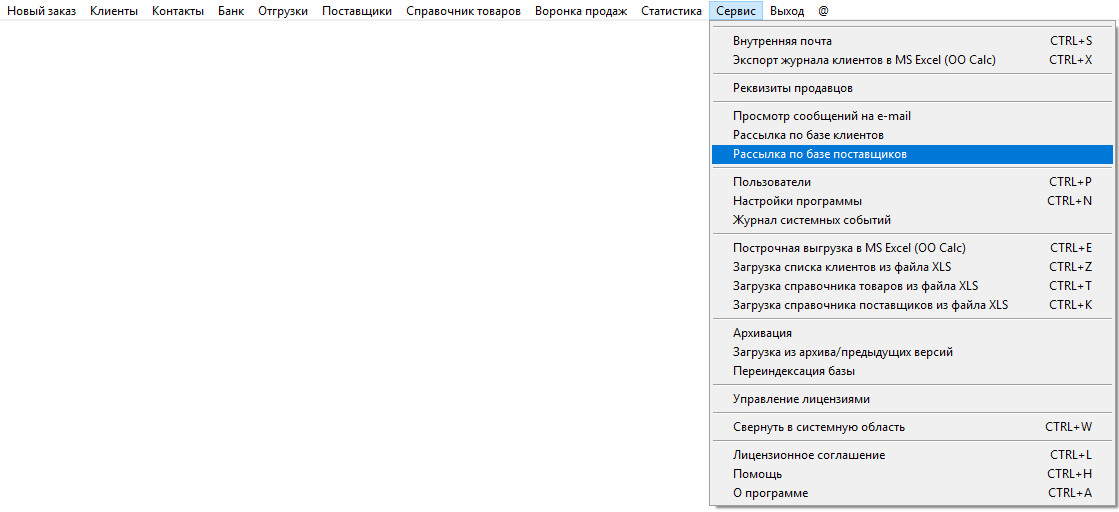The image size is (1119, 512).
Task: Open the Новый заказ menu
Action: (x=42, y=11)
